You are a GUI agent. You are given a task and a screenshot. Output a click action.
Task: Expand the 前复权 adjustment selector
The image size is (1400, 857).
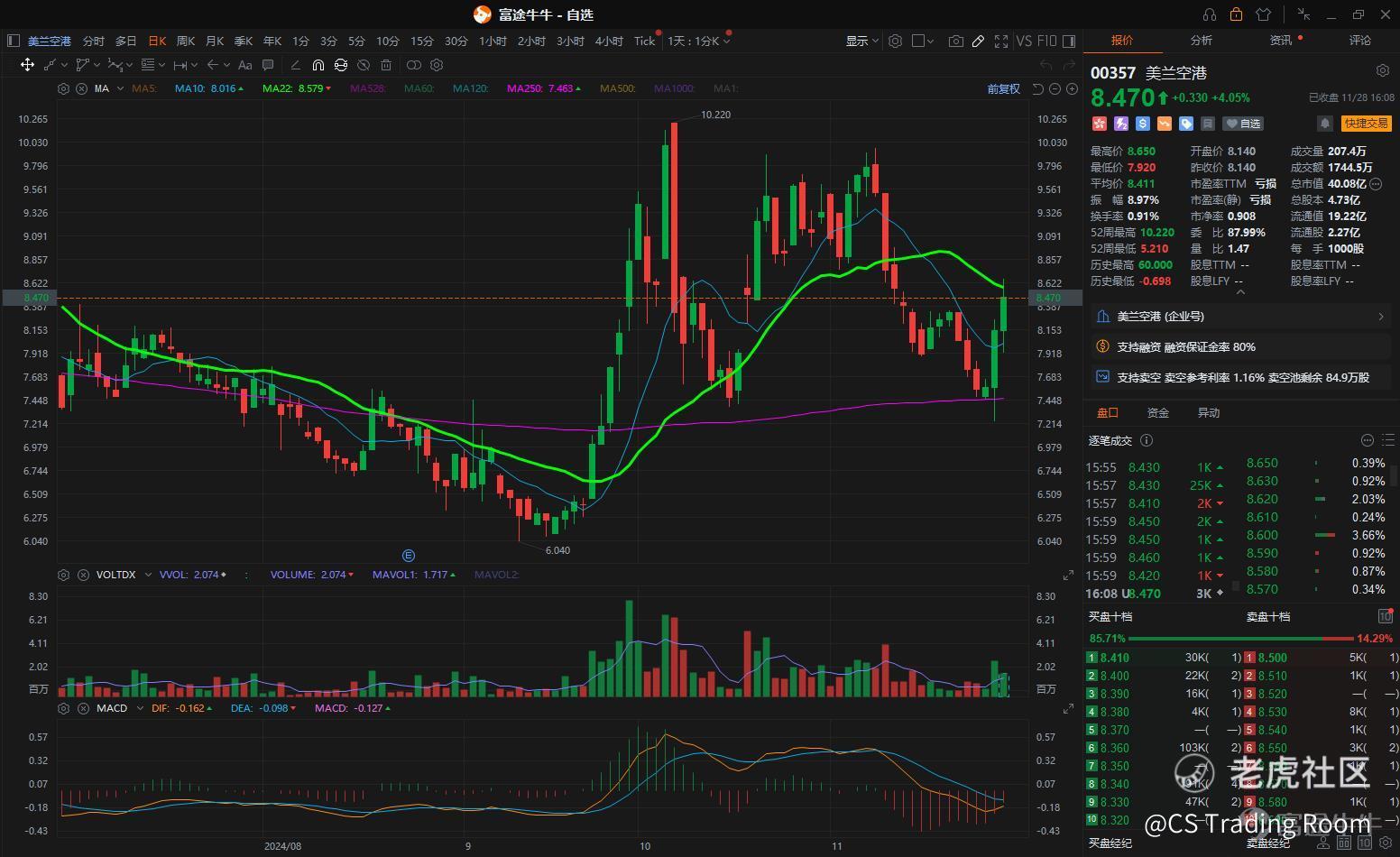tap(1003, 88)
